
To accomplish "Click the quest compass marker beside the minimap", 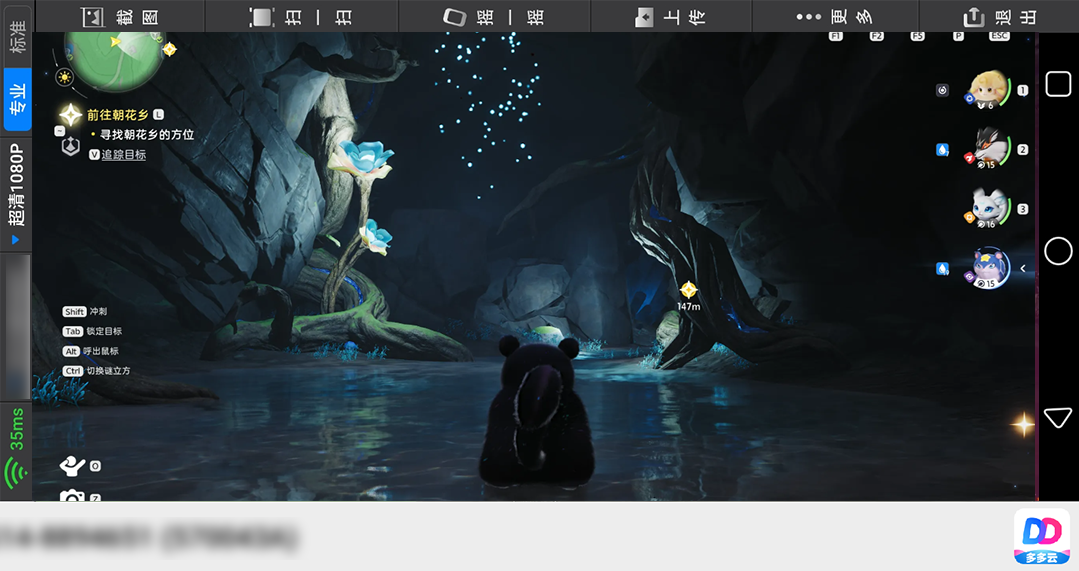I will [x=169, y=49].
